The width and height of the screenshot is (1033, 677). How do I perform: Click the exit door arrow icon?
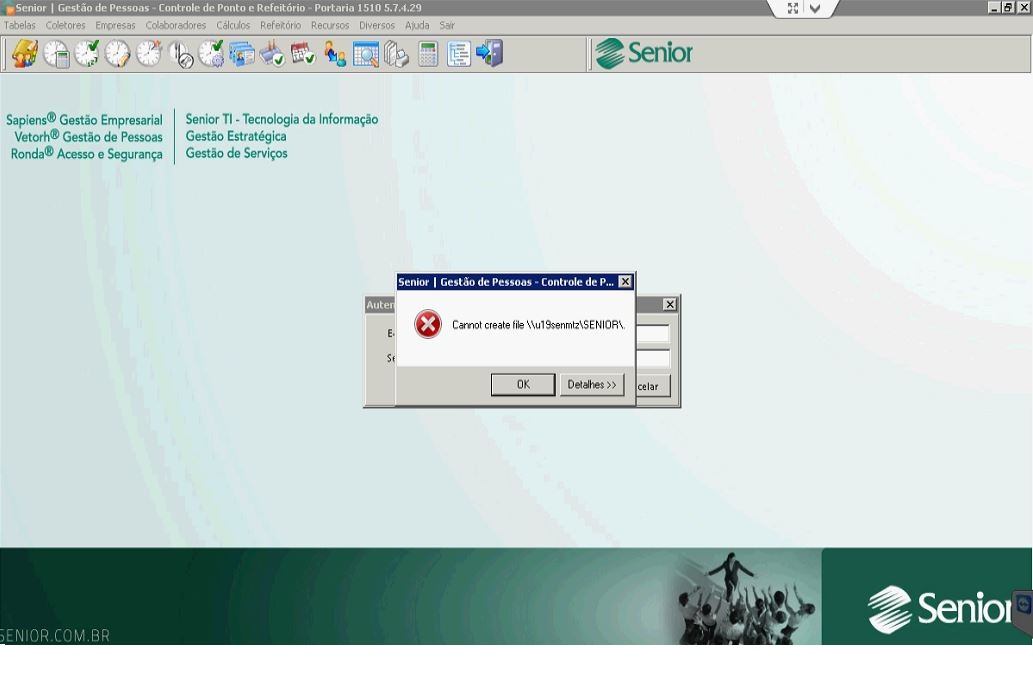point(489,54)
